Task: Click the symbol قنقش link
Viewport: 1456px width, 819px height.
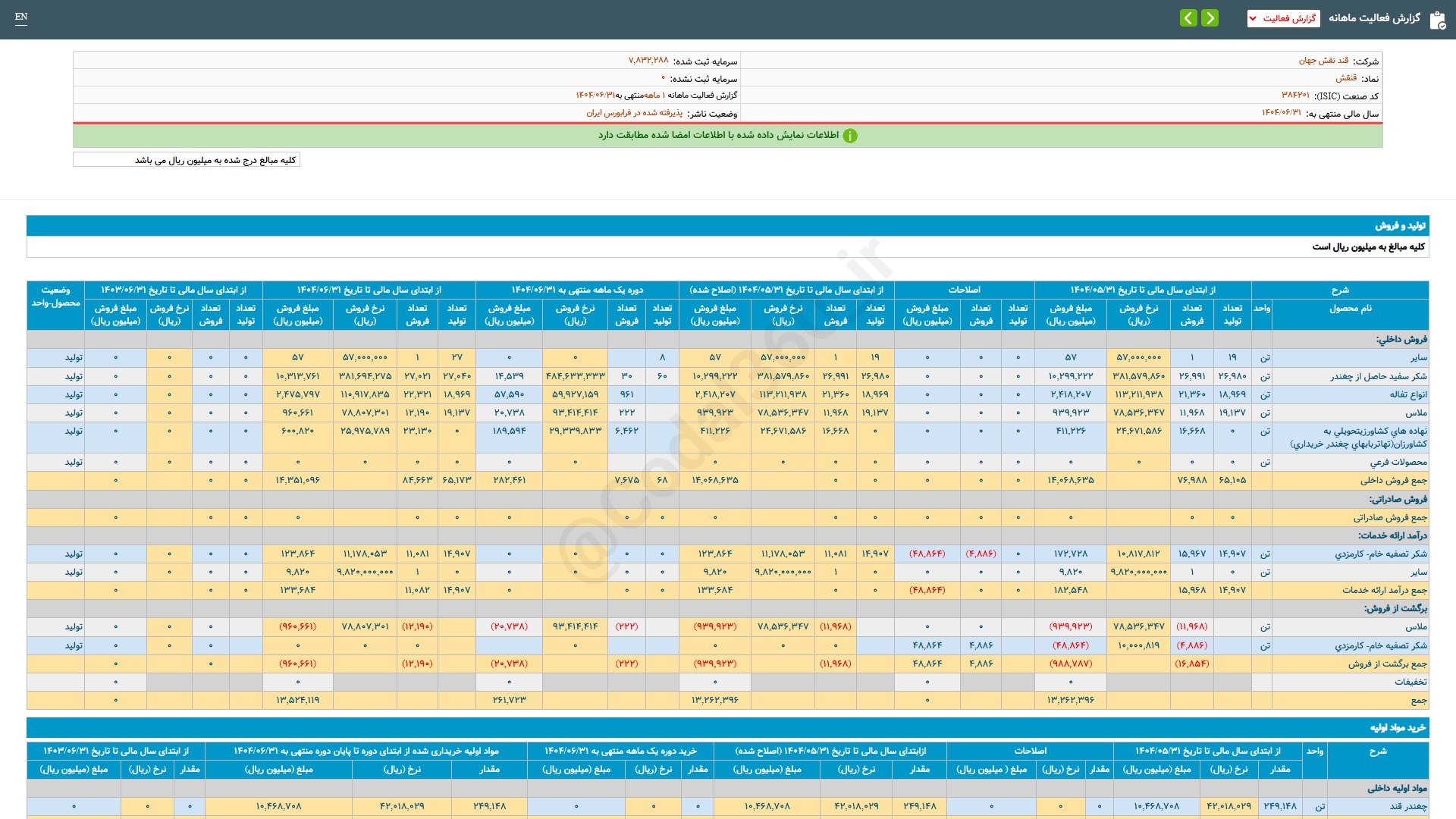Action: coord(1346,78)
